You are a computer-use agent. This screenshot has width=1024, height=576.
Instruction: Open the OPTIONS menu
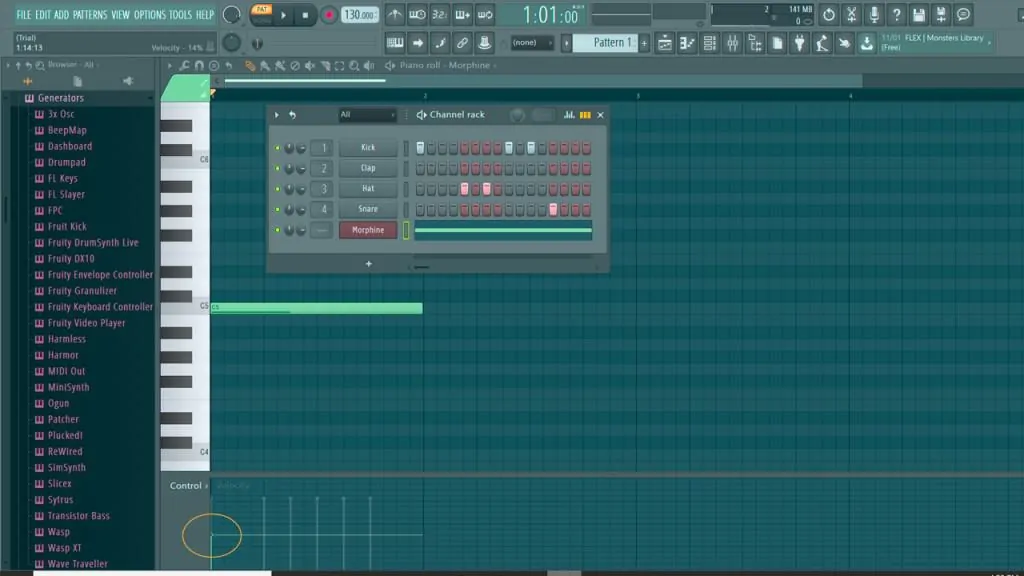coord(150,15)
